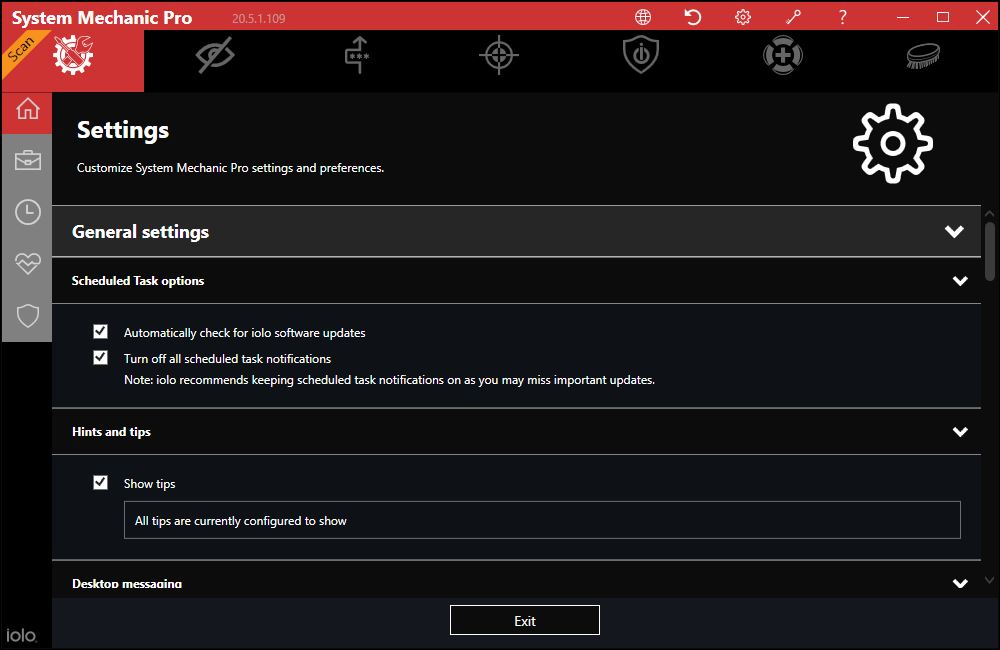Open the password manager signpost icon

(358, 55)
